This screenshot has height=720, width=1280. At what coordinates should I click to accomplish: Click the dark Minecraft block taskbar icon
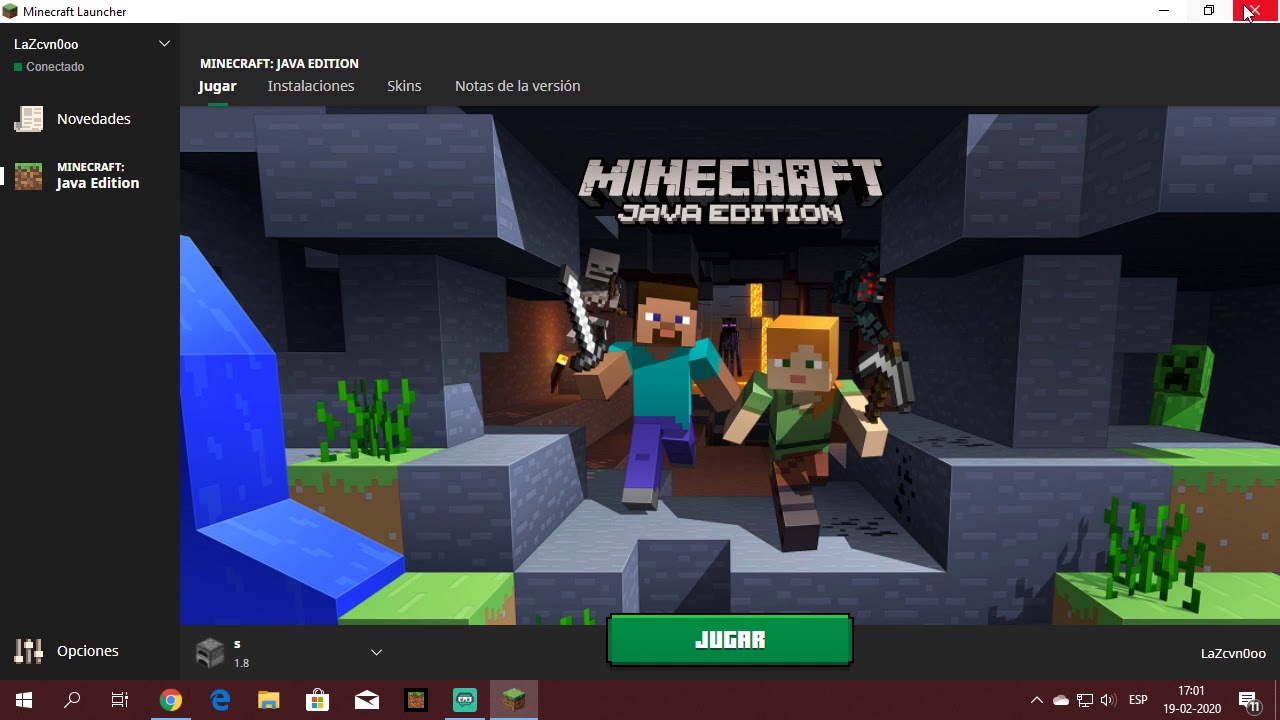tap(416, 700)
